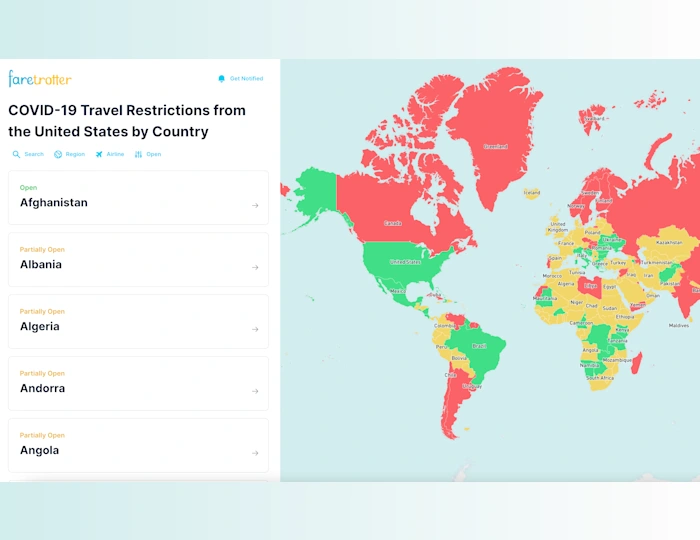Viewport: 700px width, 540px height.
Task: Click the Faretrotter logo
Action: (x=40, y=79)
